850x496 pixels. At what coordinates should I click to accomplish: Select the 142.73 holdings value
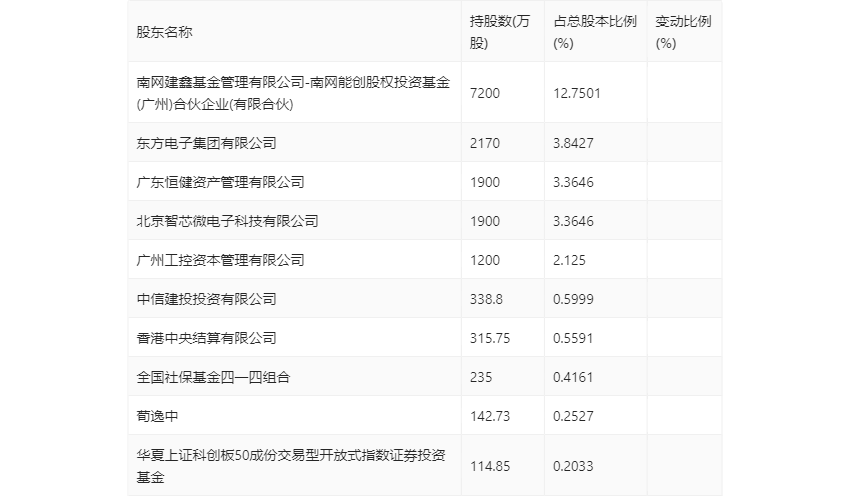[x=490, y=416]
